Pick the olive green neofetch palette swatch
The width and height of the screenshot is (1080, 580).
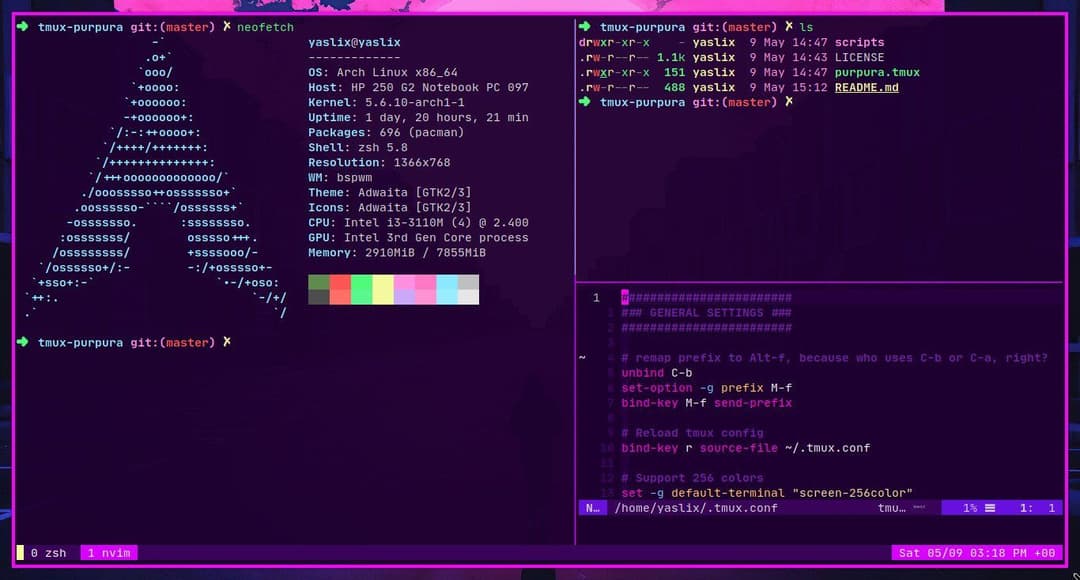[319, 282]
